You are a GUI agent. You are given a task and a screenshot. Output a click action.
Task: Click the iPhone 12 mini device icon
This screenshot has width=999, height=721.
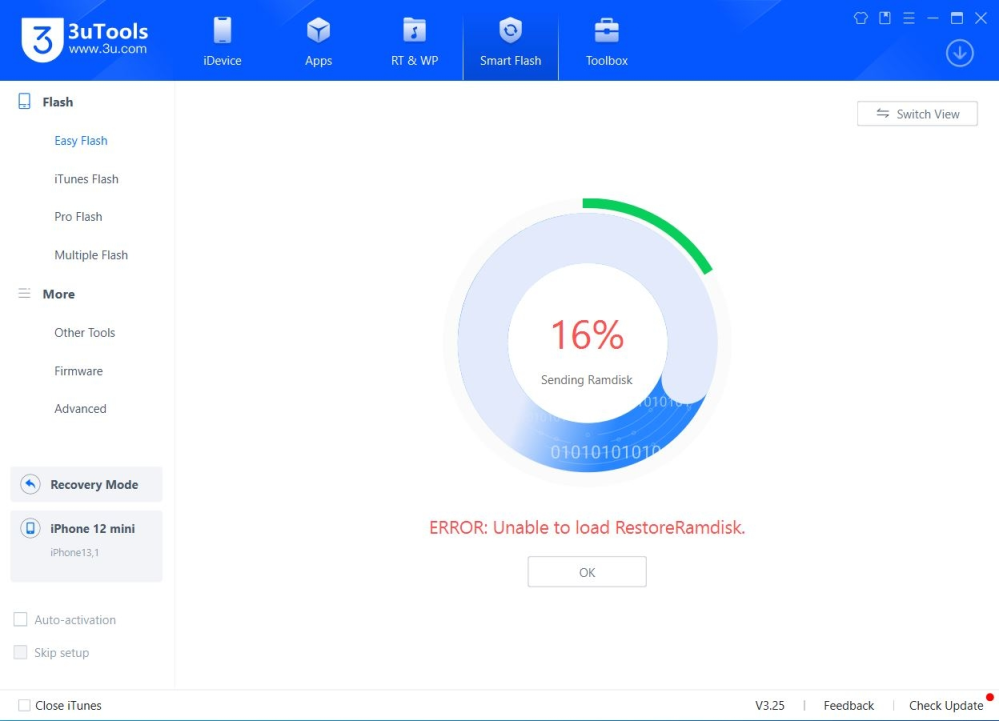pos(30,528)
